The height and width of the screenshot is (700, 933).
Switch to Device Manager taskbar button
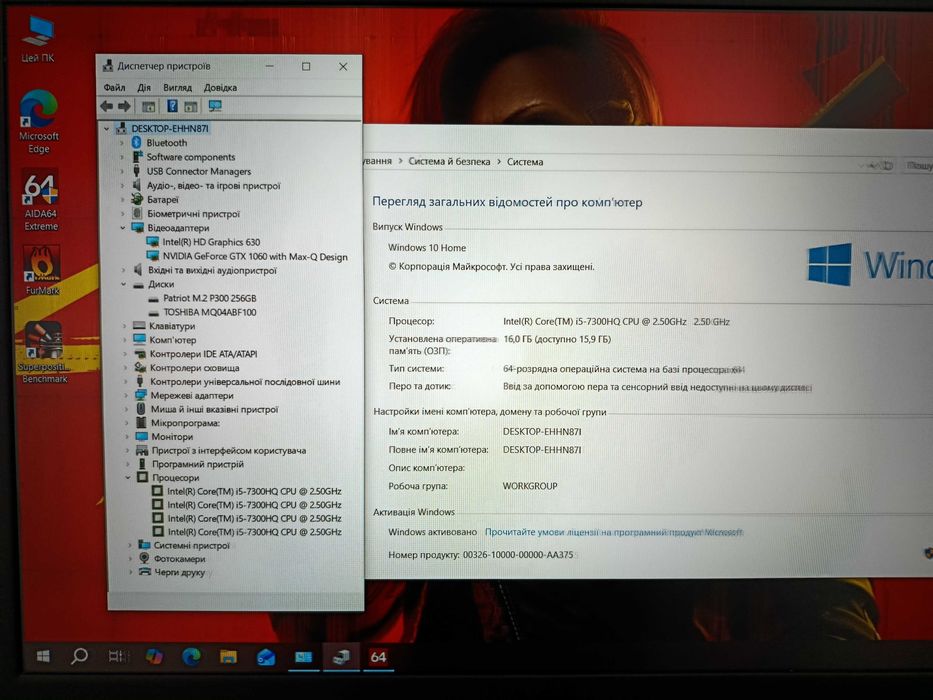tap(341, 657)
